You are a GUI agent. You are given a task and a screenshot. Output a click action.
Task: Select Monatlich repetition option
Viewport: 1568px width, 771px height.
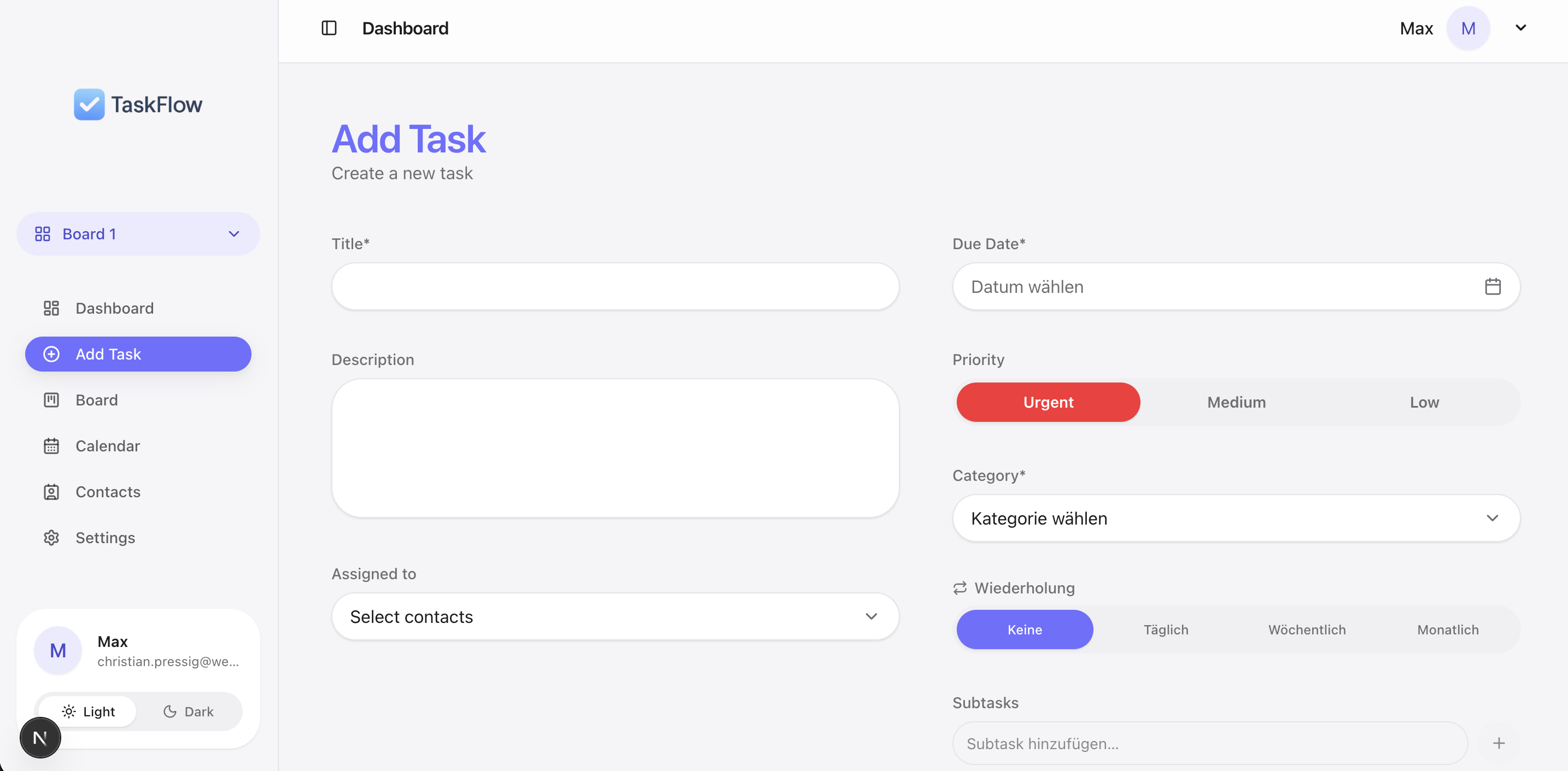[1448, 630]
